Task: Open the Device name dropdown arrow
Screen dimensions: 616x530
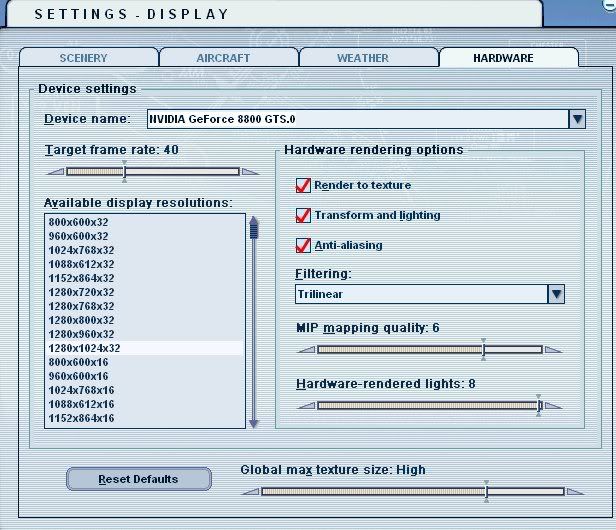Action: coord(577,119)
